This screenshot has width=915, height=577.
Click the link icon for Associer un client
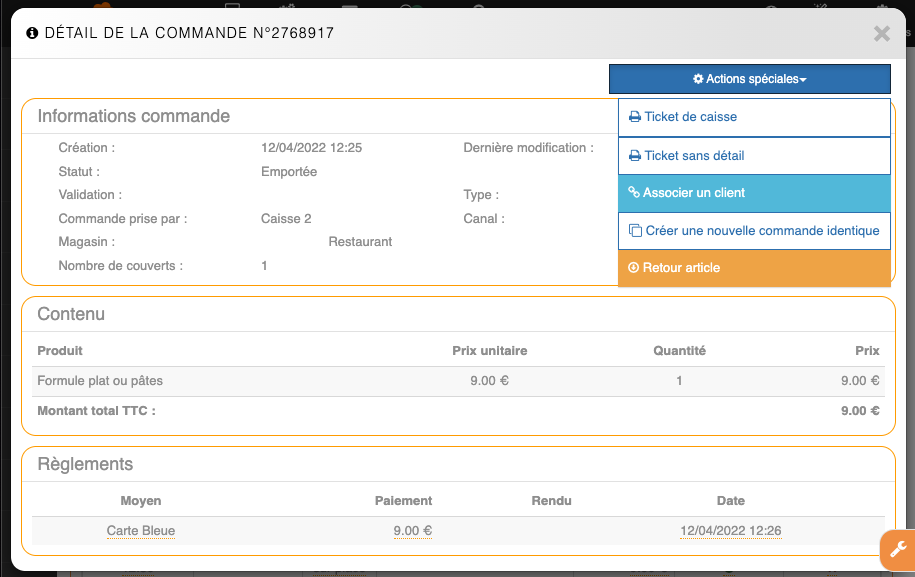(x=633, y=193)
